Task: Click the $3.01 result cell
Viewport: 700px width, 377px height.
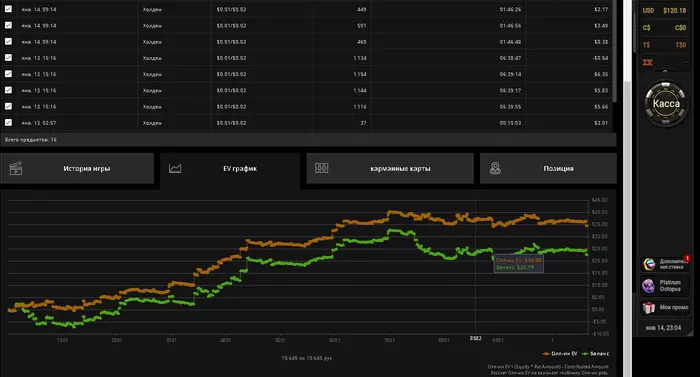Action: [601, 123]
